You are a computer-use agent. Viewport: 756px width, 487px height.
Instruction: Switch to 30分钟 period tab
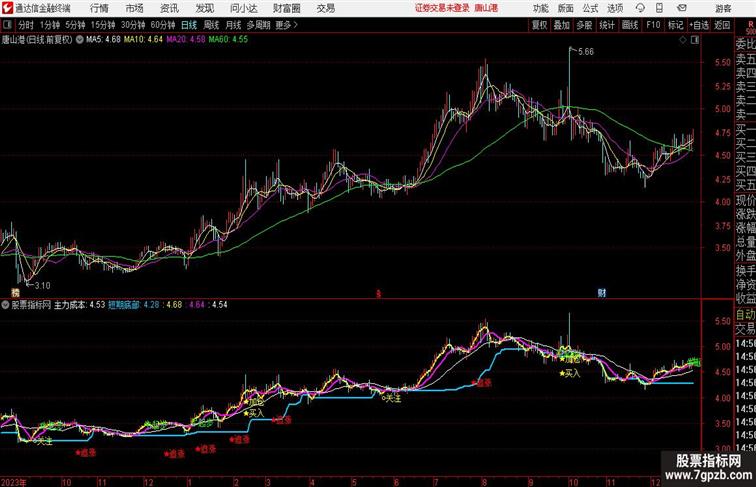(x=133, y=25)
